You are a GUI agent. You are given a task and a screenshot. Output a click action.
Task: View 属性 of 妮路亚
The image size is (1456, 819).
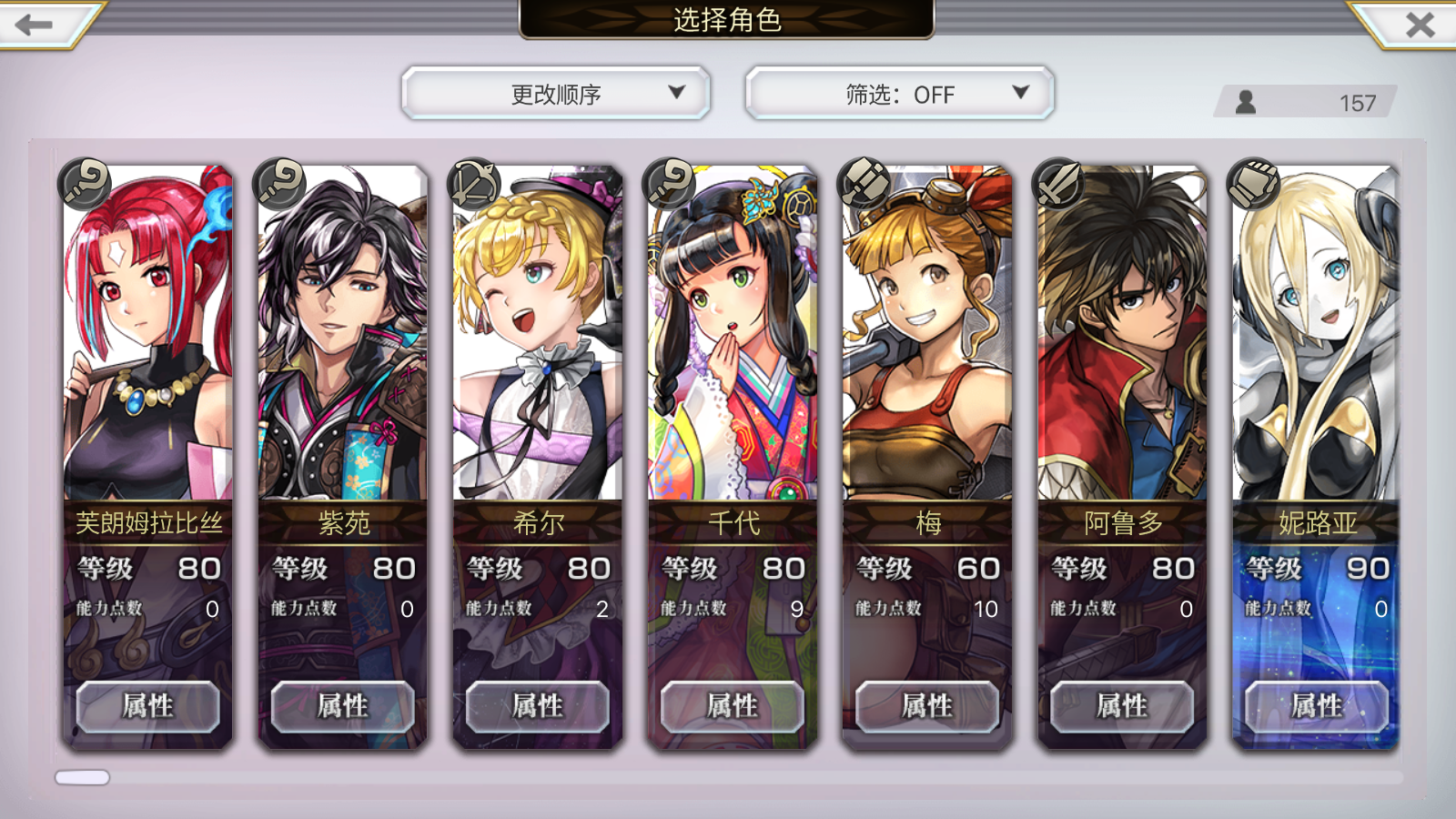pos(1317,706)
